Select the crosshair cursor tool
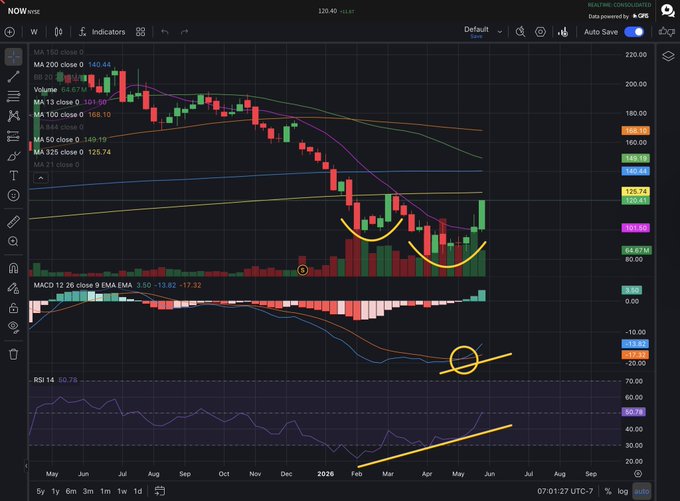Viewport: 680px width, 501px height. coord(13,57)
